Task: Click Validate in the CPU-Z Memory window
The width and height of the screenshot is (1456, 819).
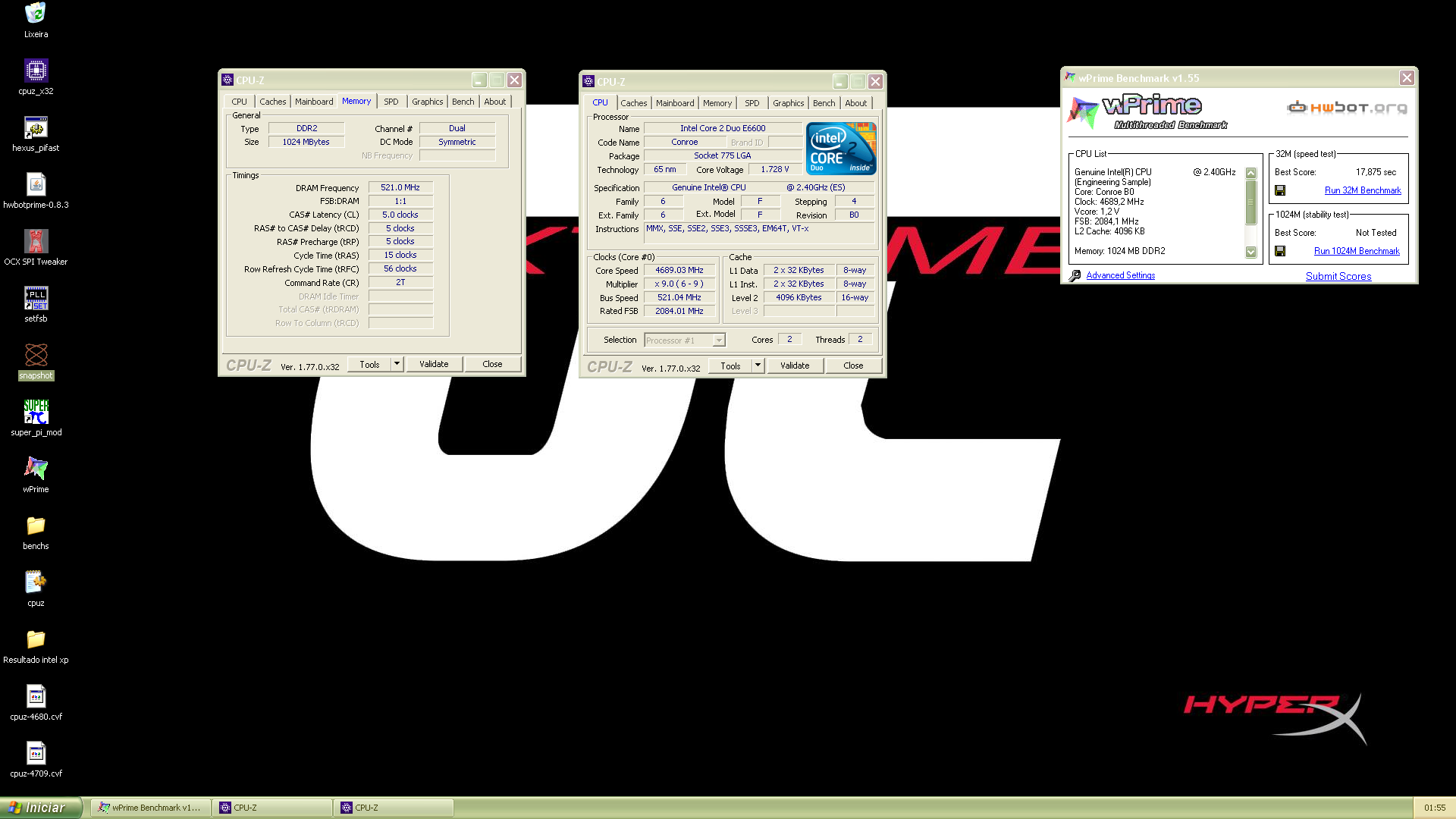Action: tap(434, 364)
